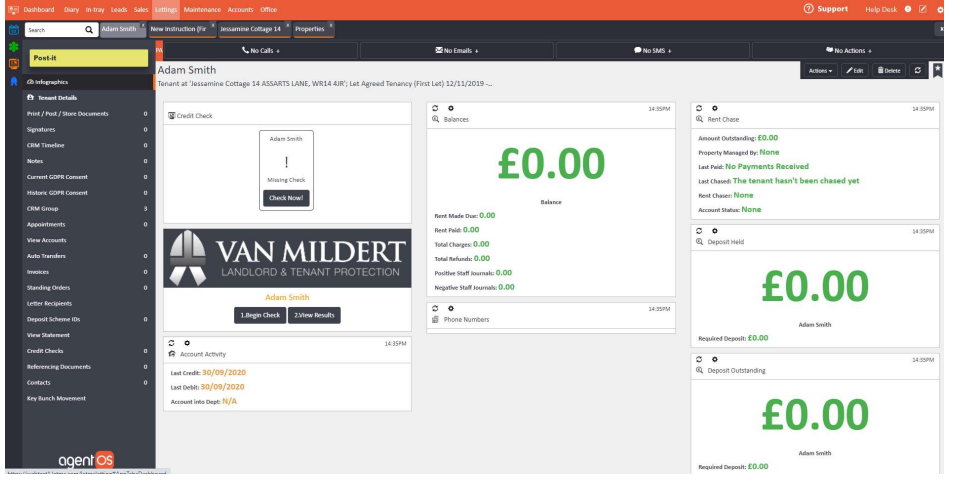Open the edit note icon in top bar
The image size is (967, 495).
coord(923,9)
